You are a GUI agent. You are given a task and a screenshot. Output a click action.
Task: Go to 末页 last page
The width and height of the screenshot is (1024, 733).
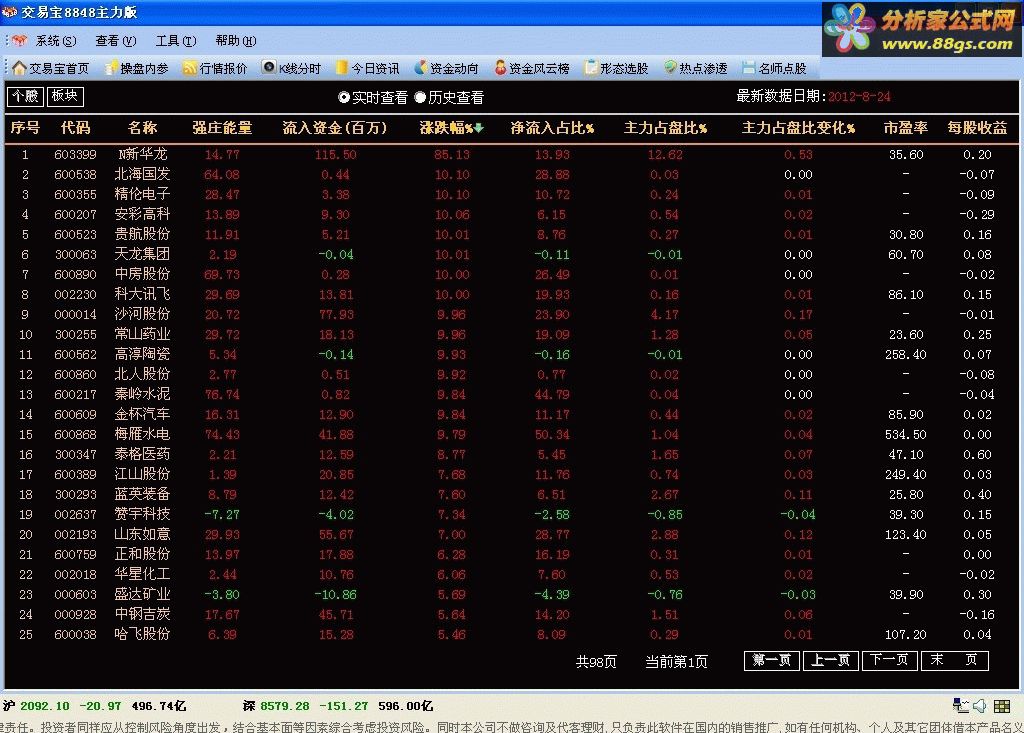coord(955,660)
